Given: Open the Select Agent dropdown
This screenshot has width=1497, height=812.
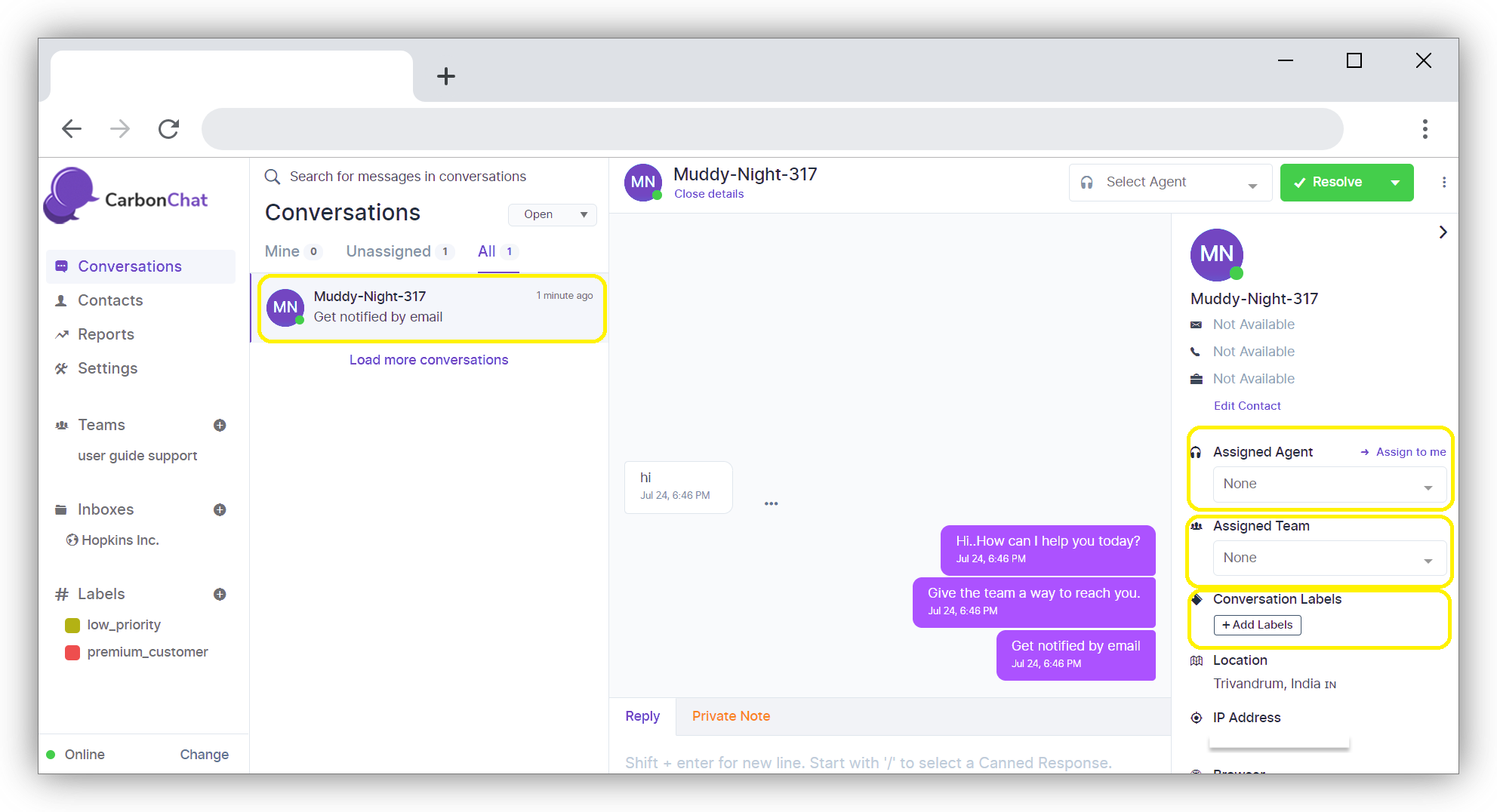Looking at the screenshot, I should click(1169, 183).
